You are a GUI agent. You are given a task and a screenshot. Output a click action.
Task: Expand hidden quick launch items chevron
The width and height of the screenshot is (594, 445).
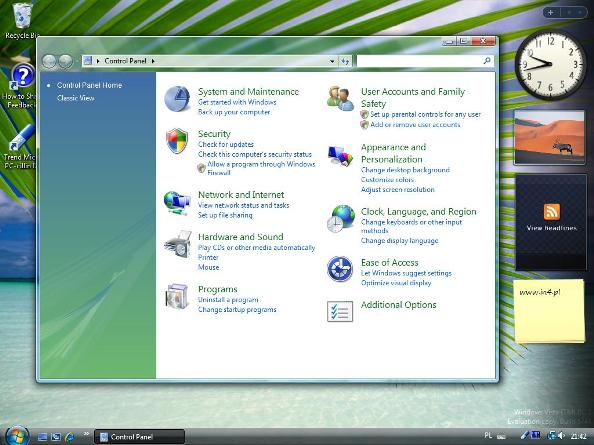point(86,434)
